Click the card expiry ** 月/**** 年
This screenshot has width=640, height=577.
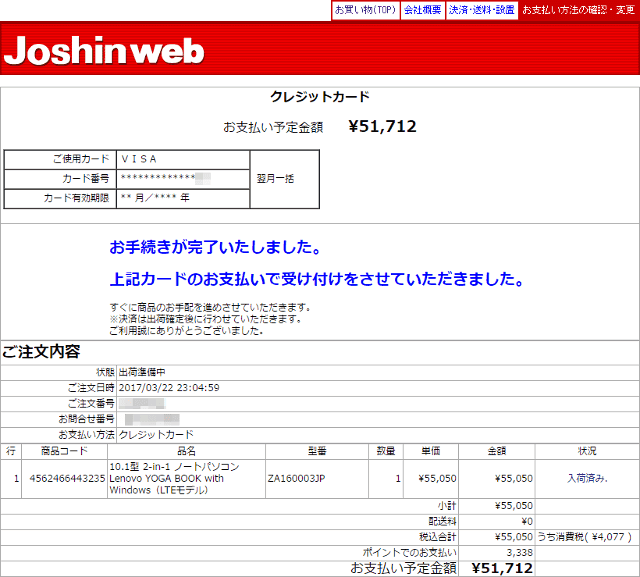click(155, 198)
